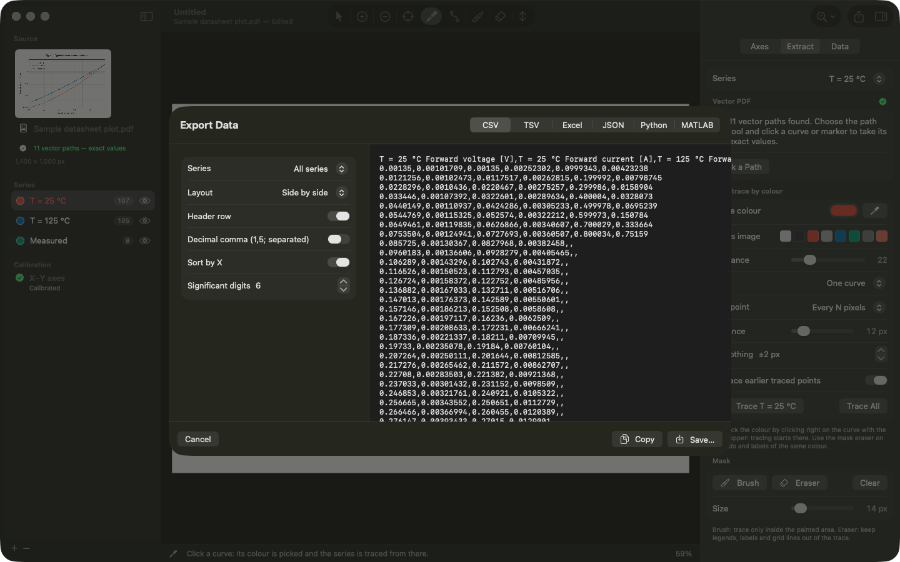Viewport: 900px width, 562px height.
Task: Open the Every N pixels dropdown
Action: pyautogui.click(x=847, y=307)
